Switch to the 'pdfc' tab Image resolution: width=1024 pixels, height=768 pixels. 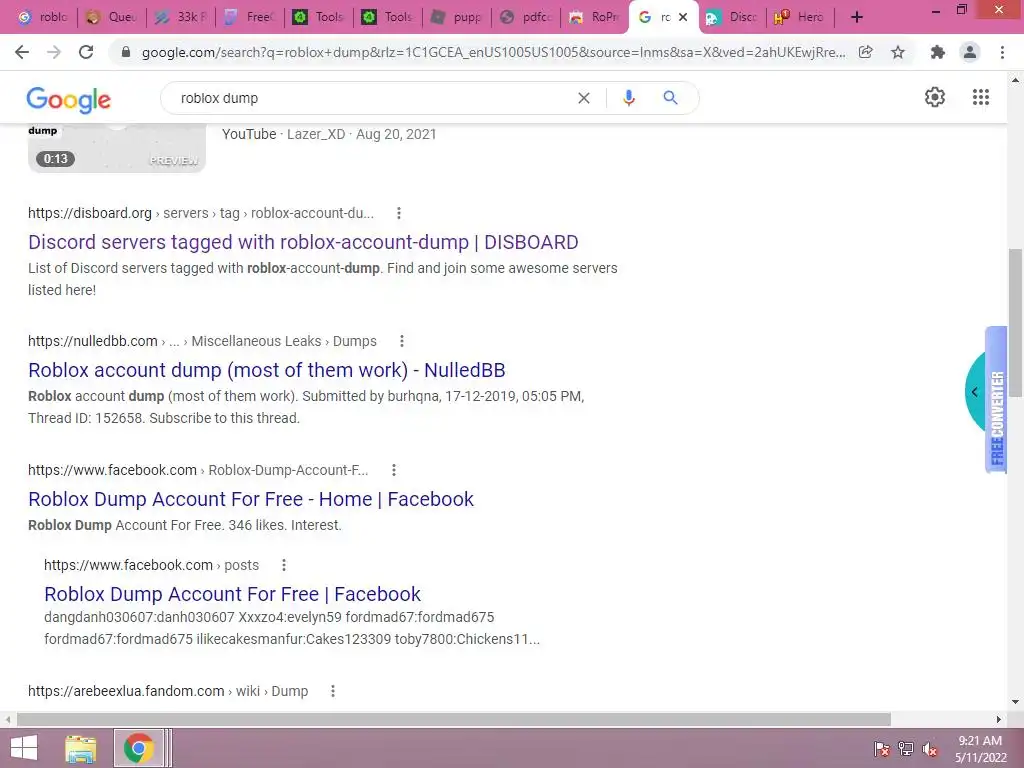pyautogui.click(x=526, y=17)
